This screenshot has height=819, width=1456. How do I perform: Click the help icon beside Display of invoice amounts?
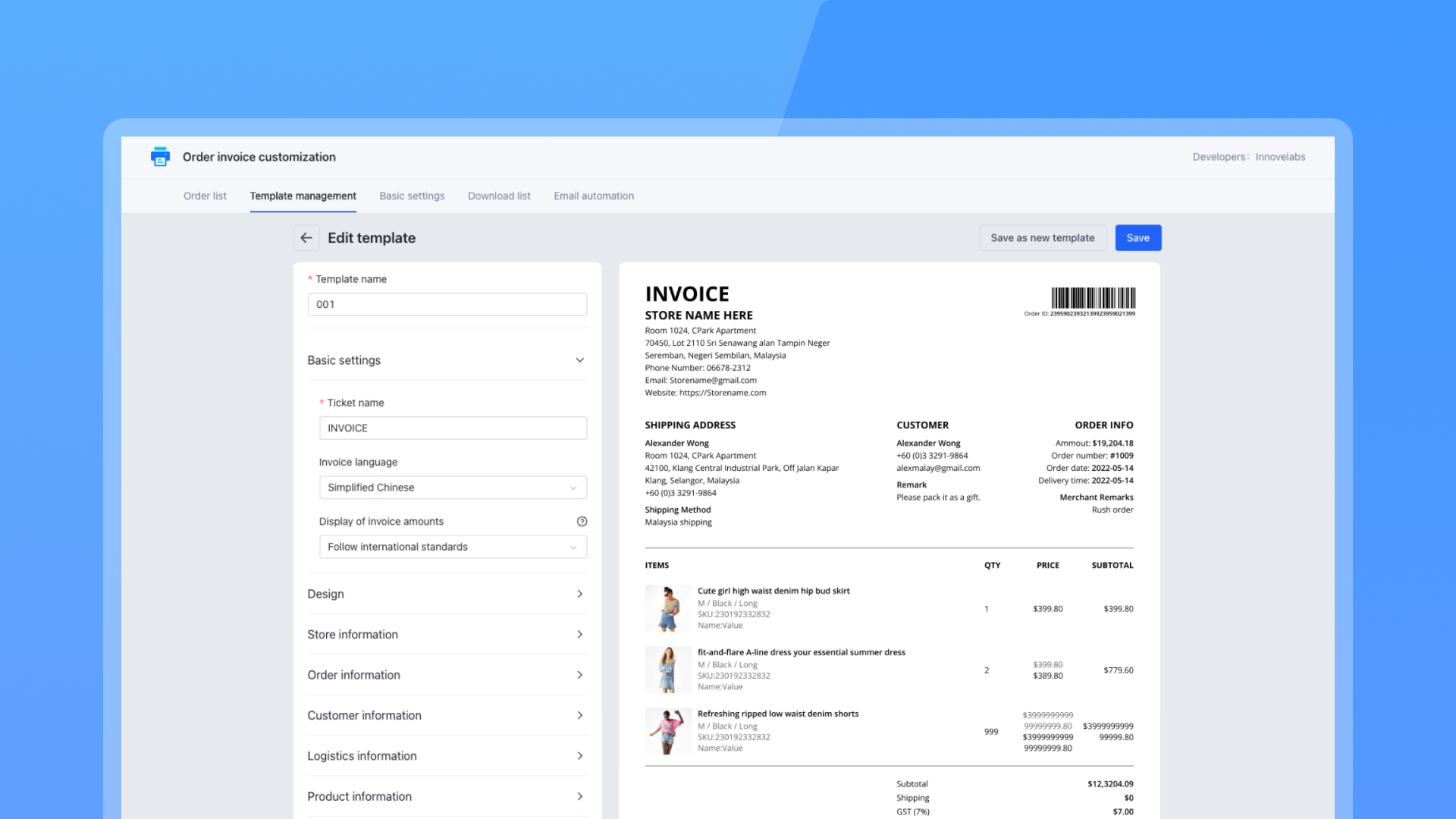point(582,522)
